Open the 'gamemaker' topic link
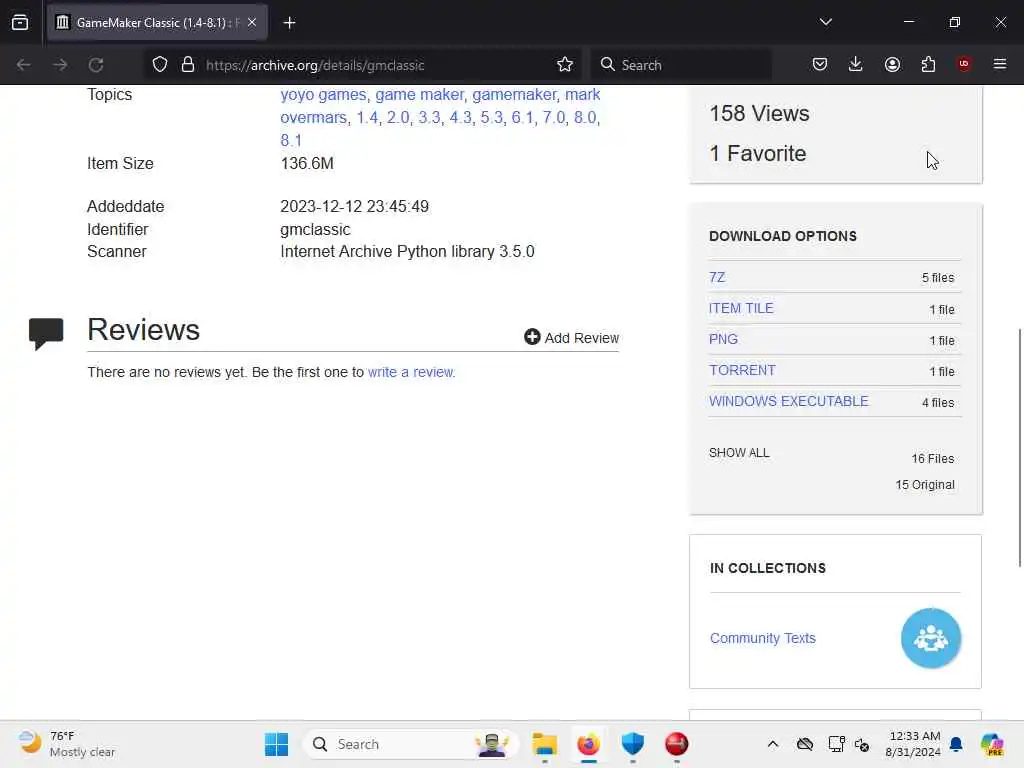This screenshot has width=1024, height=768. [x=514, y=95]
